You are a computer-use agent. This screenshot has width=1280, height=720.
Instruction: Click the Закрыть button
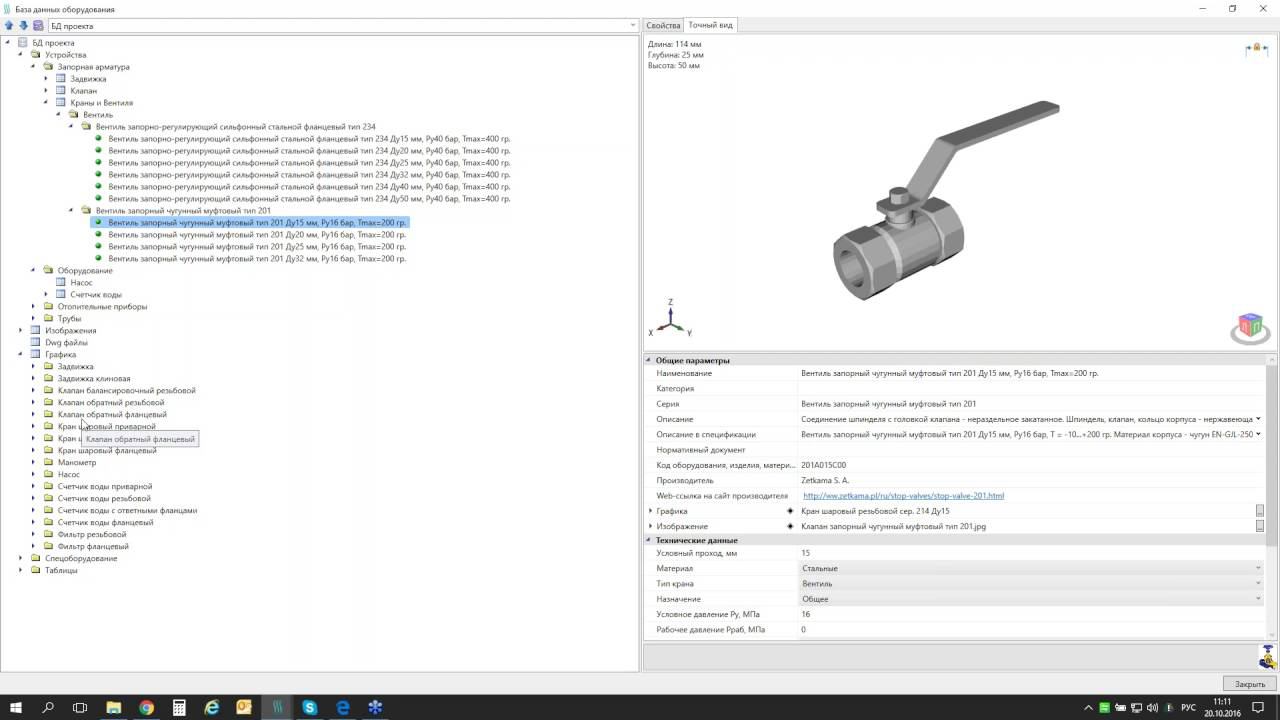(1249, 684)
